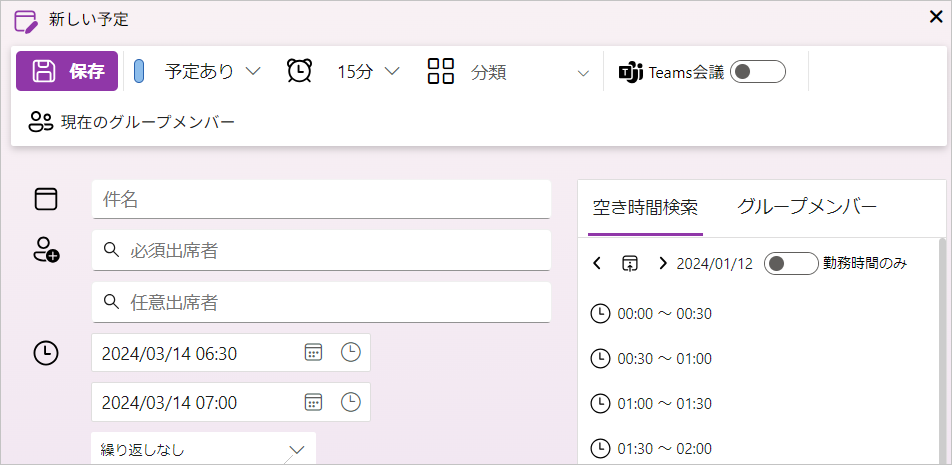
Task: Toggle the 勤務時間のみ switch on
Action: coord(791,263)
